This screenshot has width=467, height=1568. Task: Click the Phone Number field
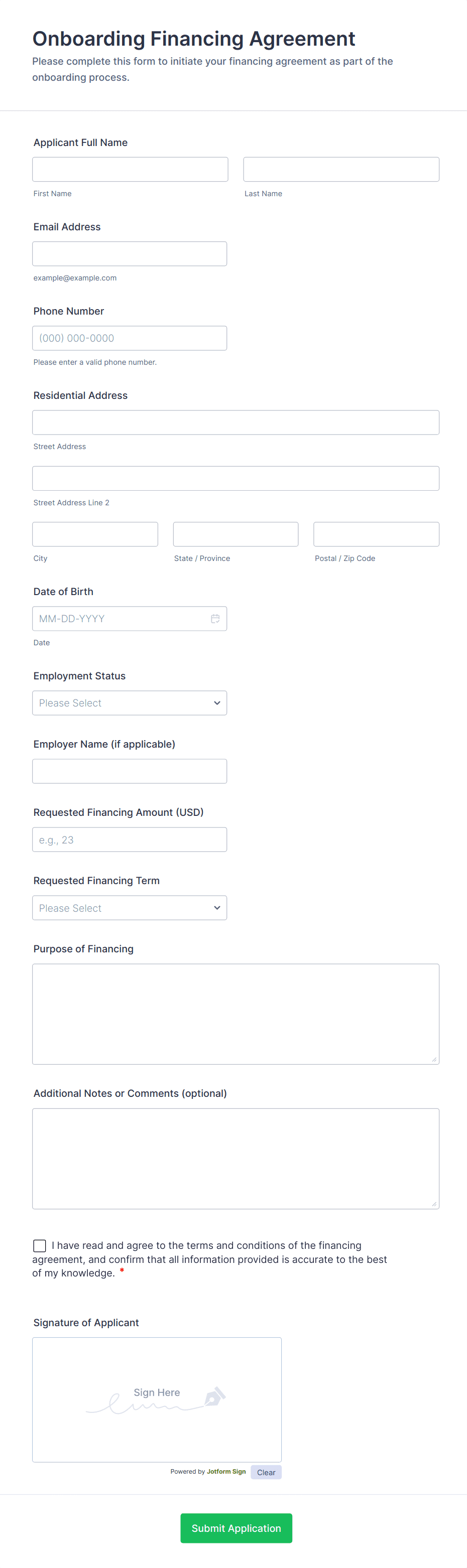click(x=130, y=338)
